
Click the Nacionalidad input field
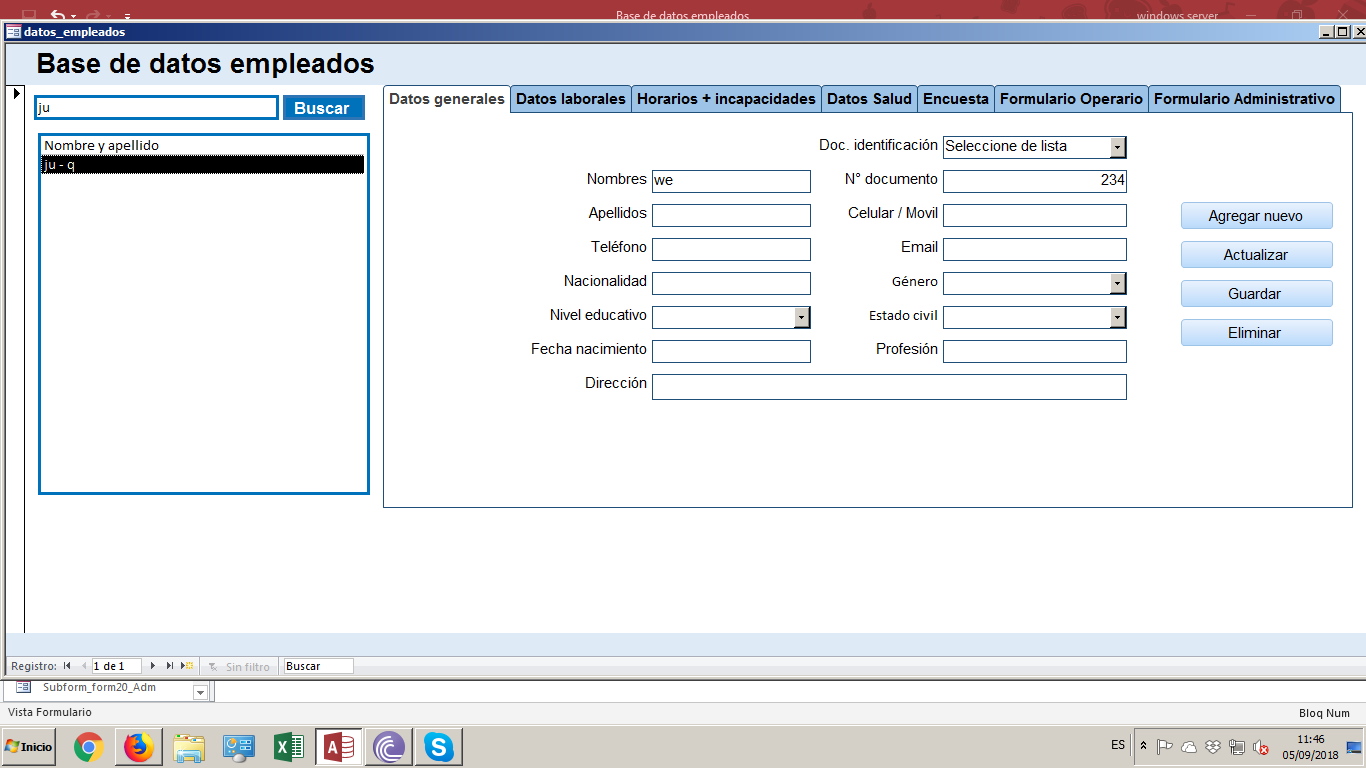pyautogui.click(x=731, y=283)
